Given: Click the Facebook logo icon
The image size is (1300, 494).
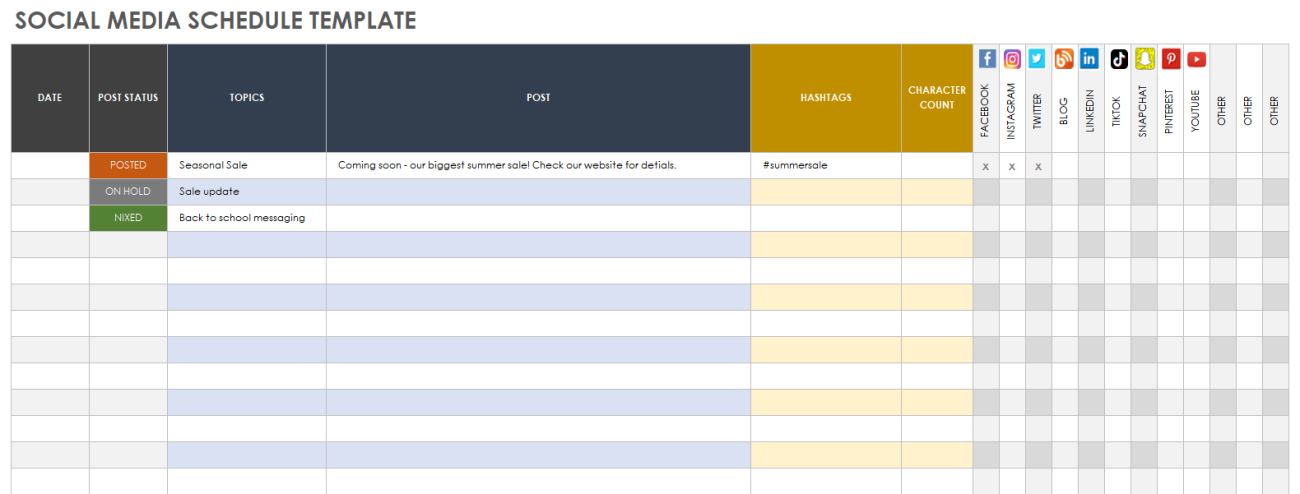Looking at the screenshot, I should [987, 59].
